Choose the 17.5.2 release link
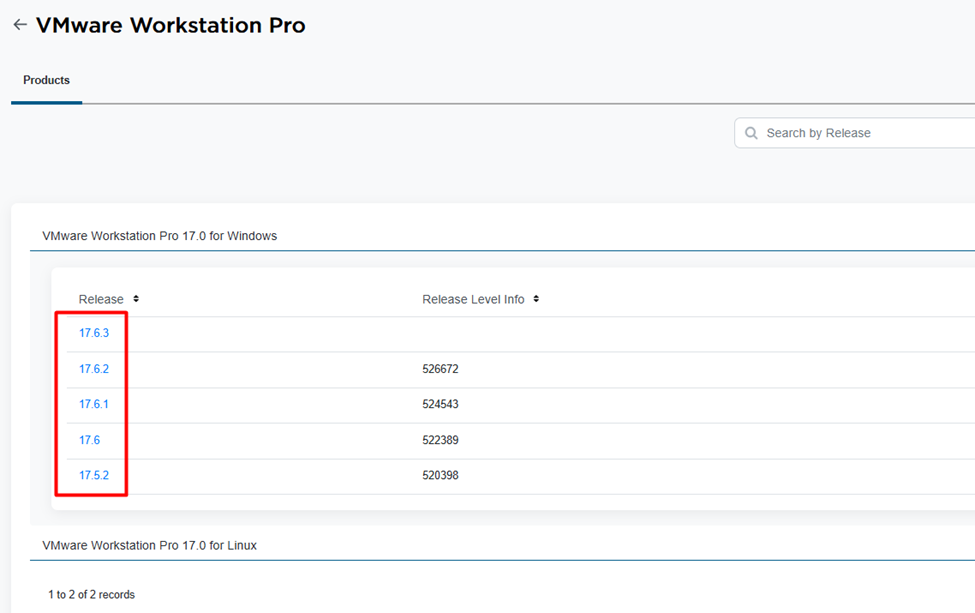Screen dimensions: 975x613 94,475
